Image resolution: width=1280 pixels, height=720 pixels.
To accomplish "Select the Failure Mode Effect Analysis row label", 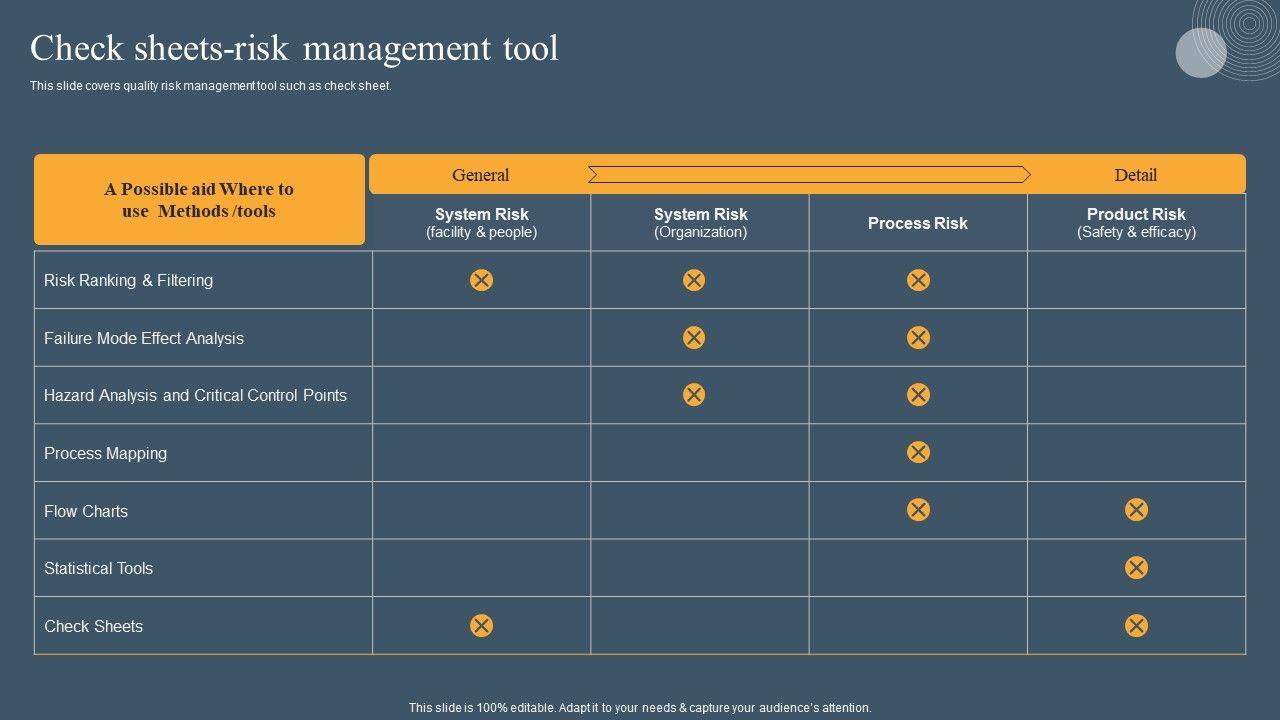I will tap(144, 338).
